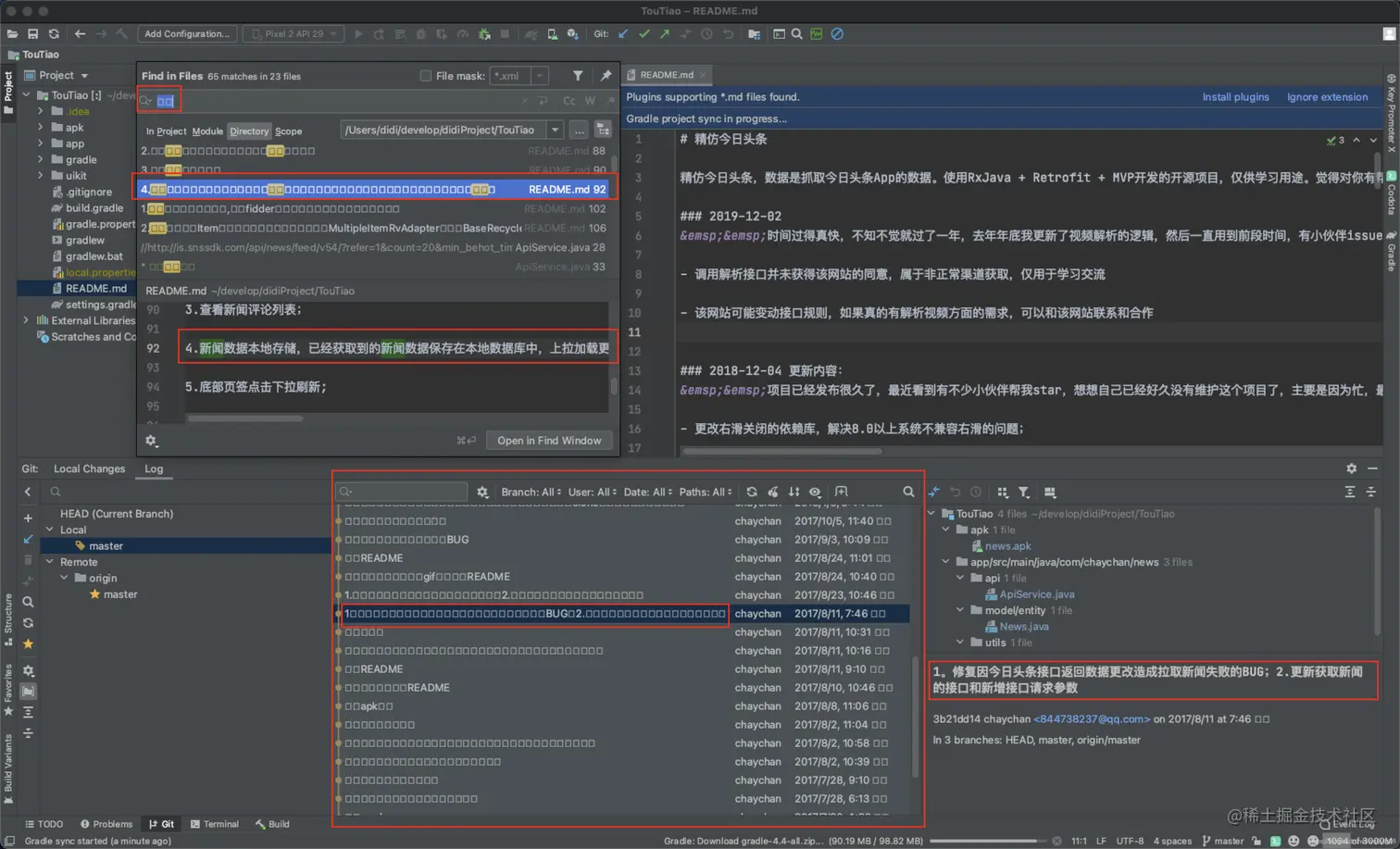Open the Git tool window settings gear
The width and height of the screenshot is (1400, 849).
1351,468
